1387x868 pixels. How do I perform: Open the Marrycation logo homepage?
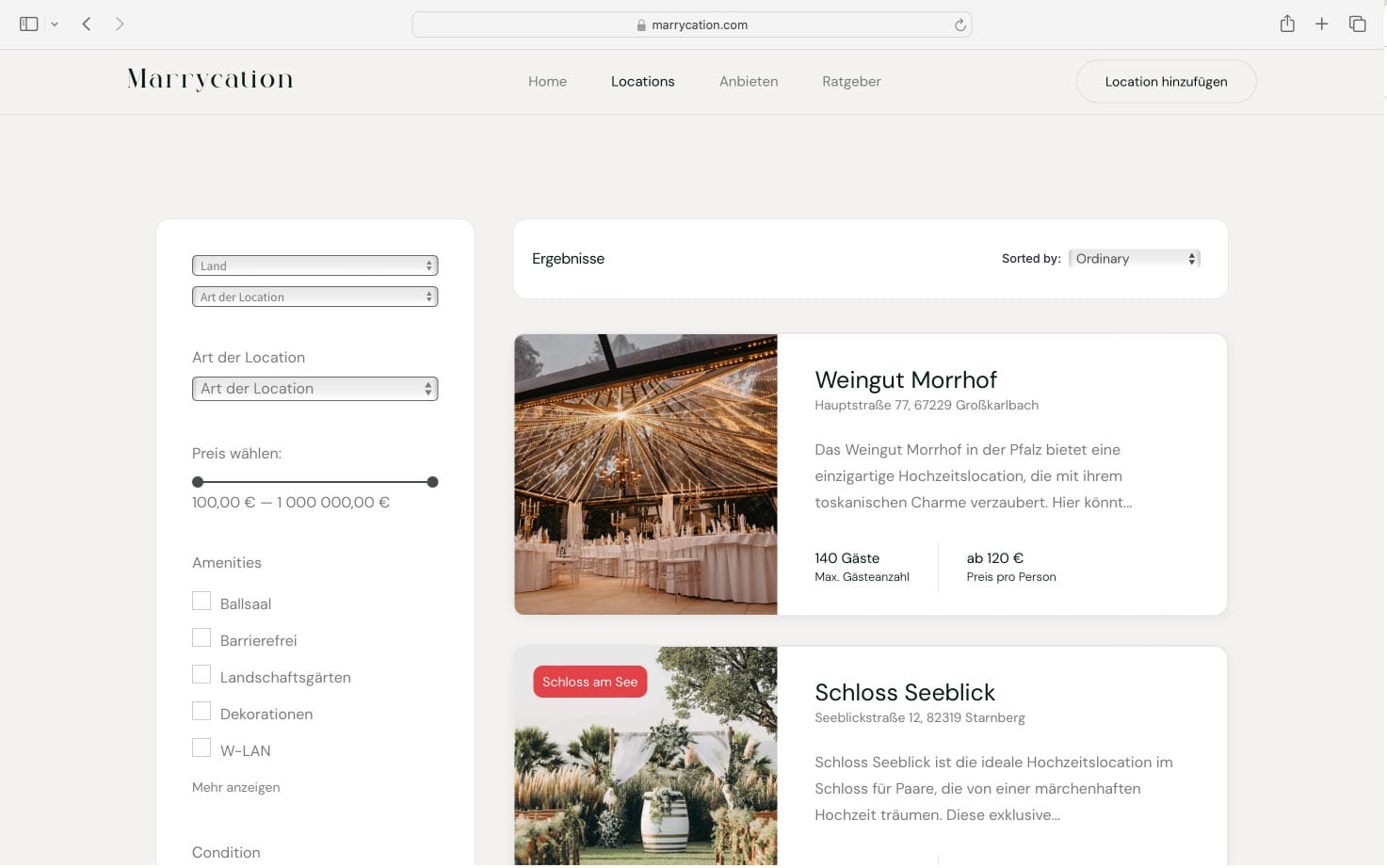point(211,80)
